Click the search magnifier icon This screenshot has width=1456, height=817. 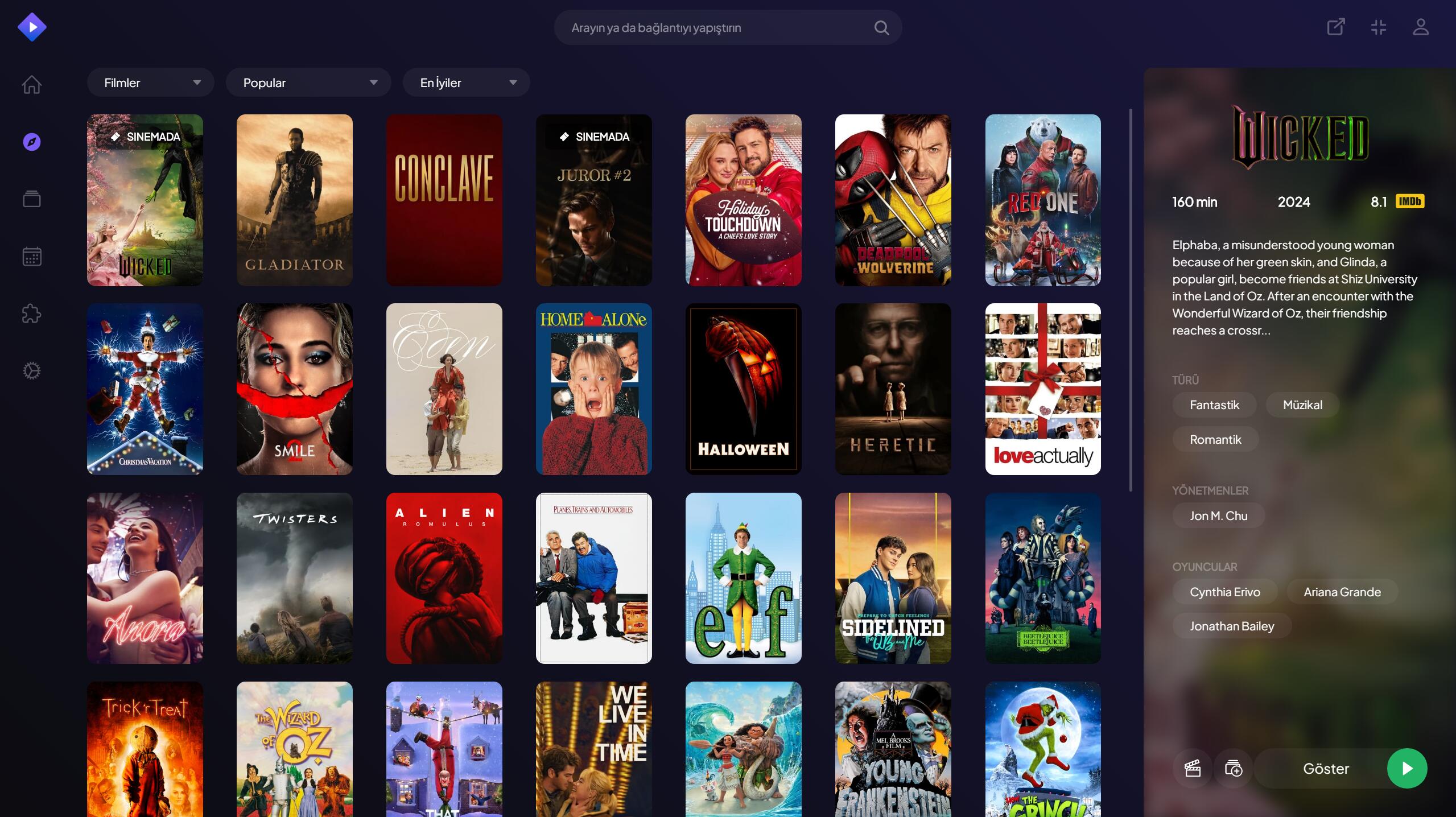click(x=881, y=28)
